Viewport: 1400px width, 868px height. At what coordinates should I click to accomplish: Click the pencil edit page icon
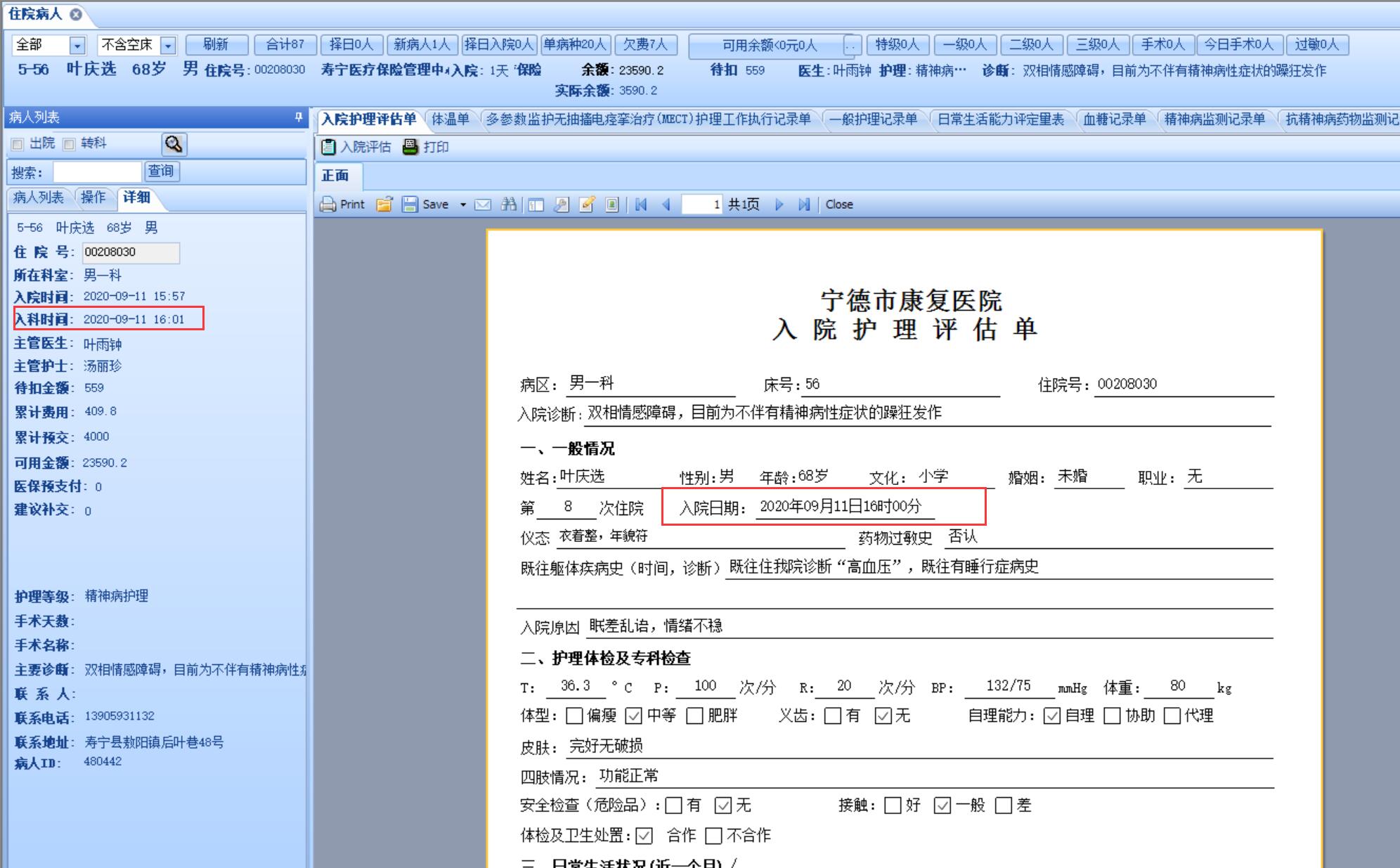[x=587, y=205]
